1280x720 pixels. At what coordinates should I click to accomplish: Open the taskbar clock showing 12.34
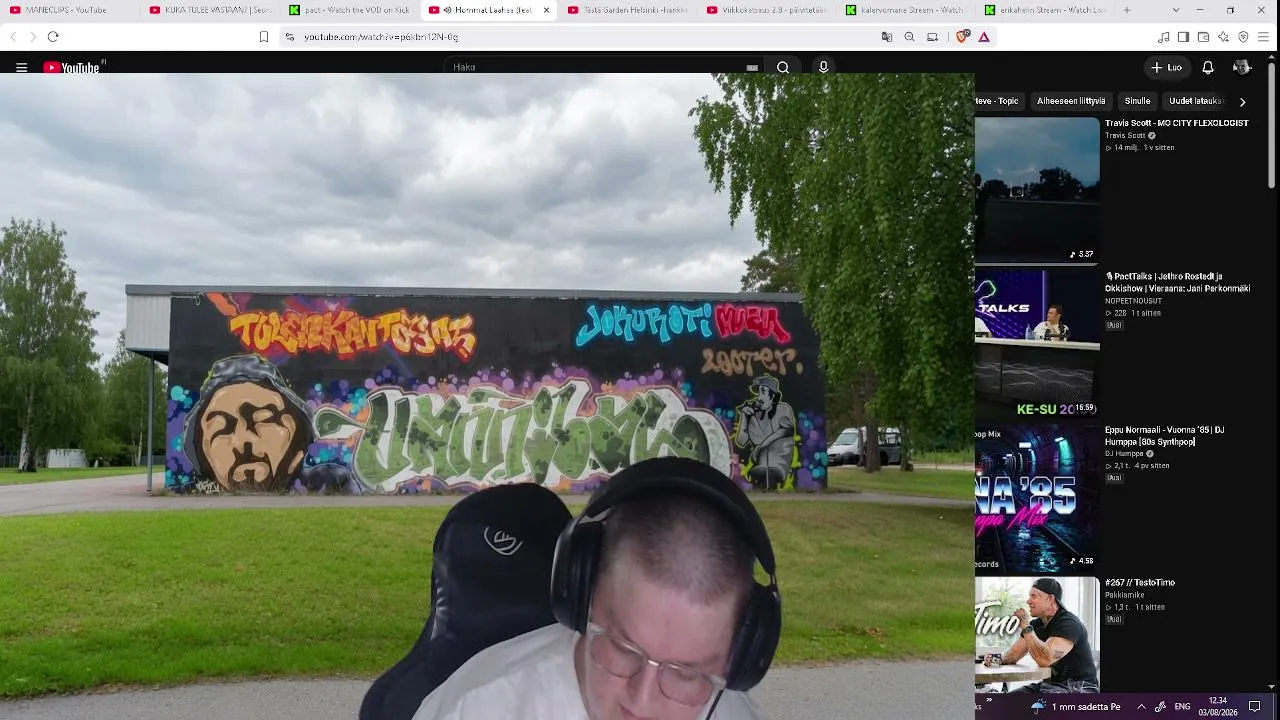point(1218,707)
